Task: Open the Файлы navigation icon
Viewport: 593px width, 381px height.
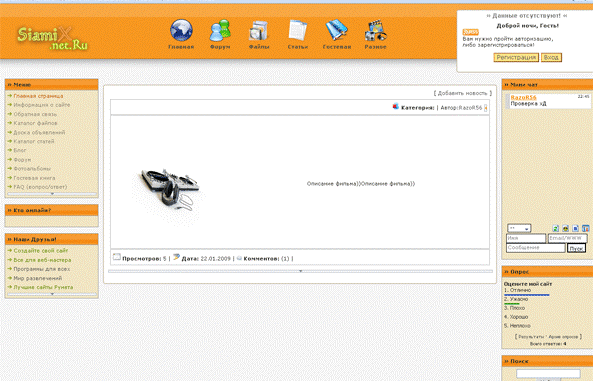Action: pyautogui.click(x=259, y=31)
